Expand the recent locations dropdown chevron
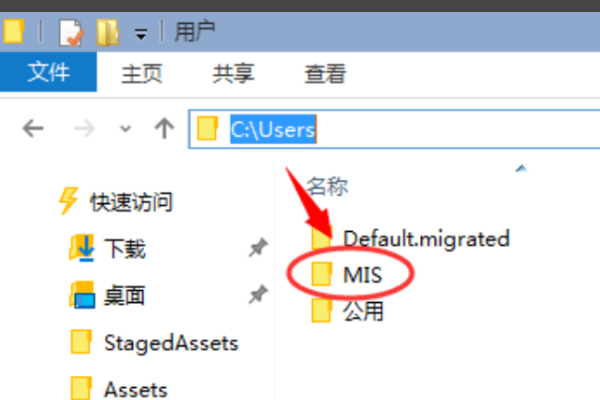The image size is (600, 400). pos(125,129)
